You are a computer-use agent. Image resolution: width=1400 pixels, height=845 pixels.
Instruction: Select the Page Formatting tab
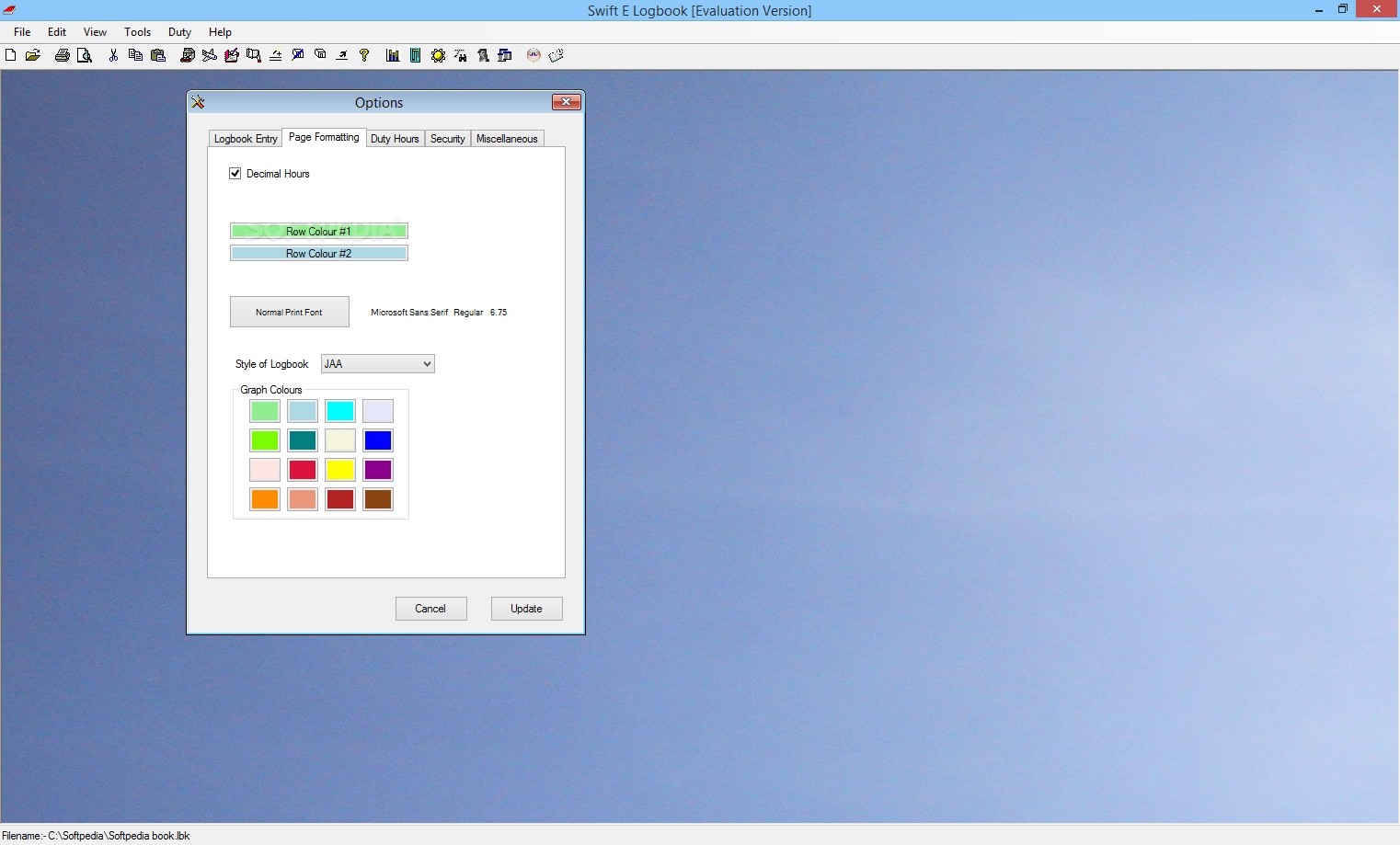[x=324, y=137]
